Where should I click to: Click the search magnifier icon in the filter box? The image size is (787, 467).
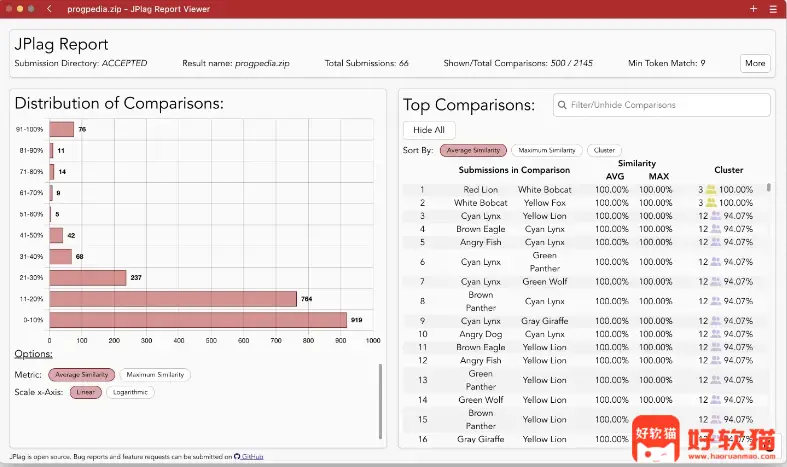point(562,105)
